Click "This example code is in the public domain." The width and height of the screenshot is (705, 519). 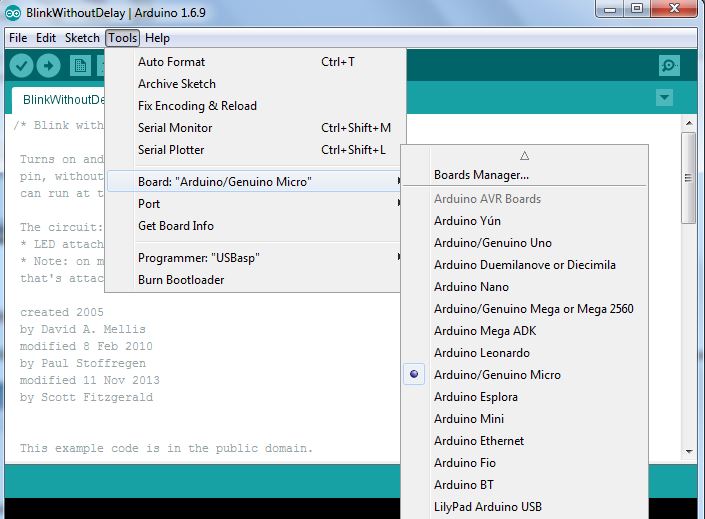[x=166, y=448]
